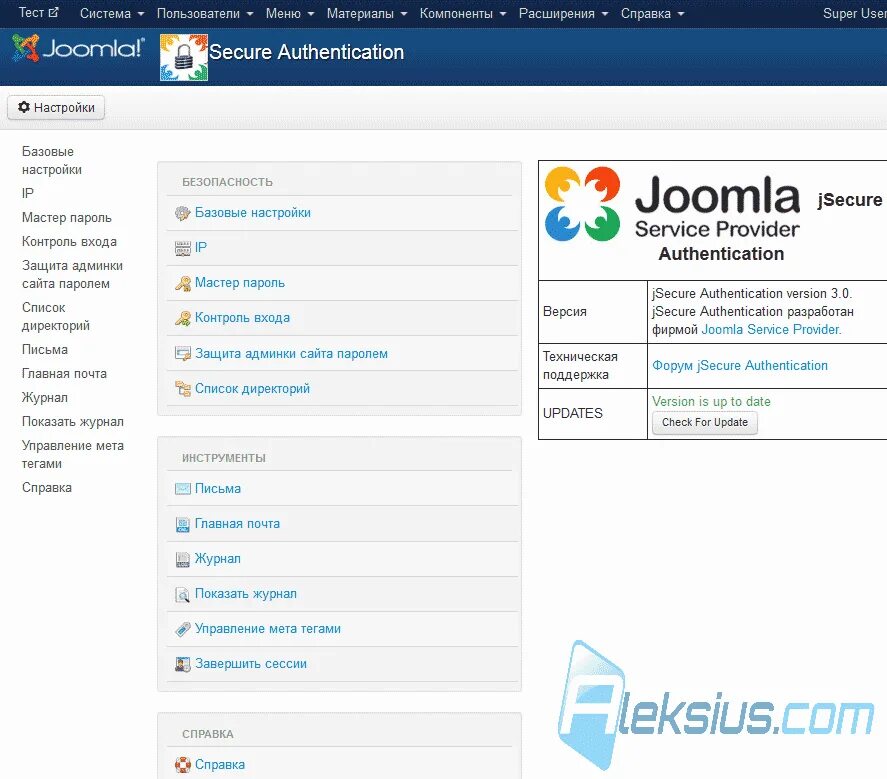
Task: Select Контроль входа in left sidebar
Action: point(69,242)
